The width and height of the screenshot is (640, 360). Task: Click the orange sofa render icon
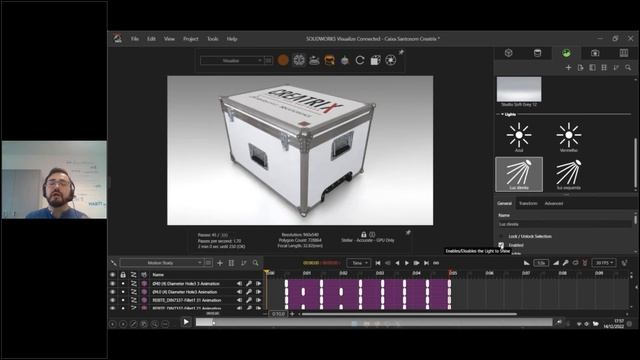329,60
